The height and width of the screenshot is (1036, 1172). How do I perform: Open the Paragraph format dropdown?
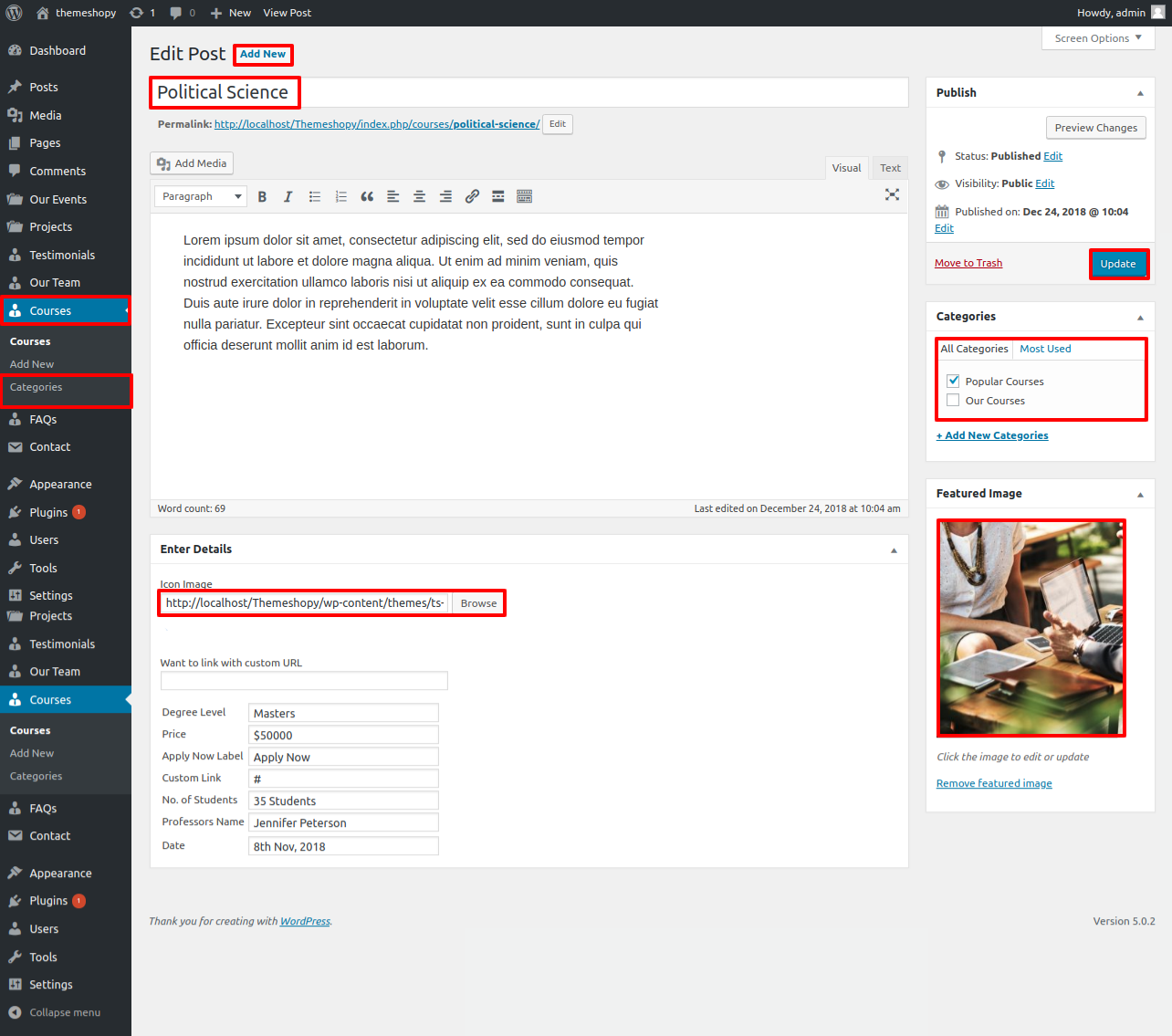[x=201, y=196]
